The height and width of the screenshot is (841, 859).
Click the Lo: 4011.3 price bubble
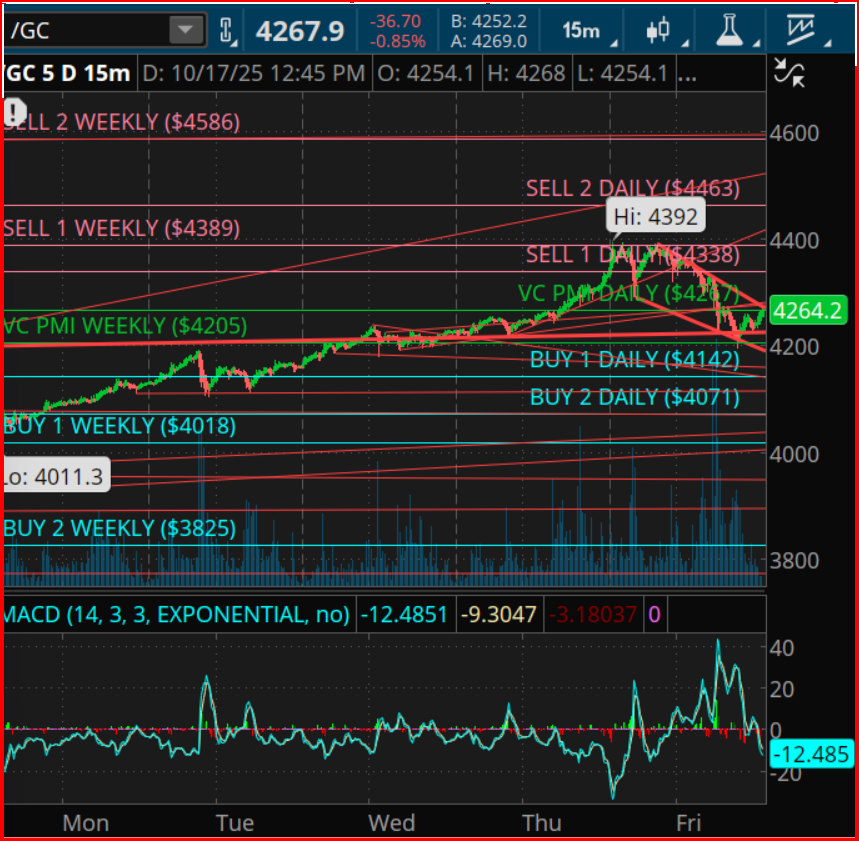53,476
